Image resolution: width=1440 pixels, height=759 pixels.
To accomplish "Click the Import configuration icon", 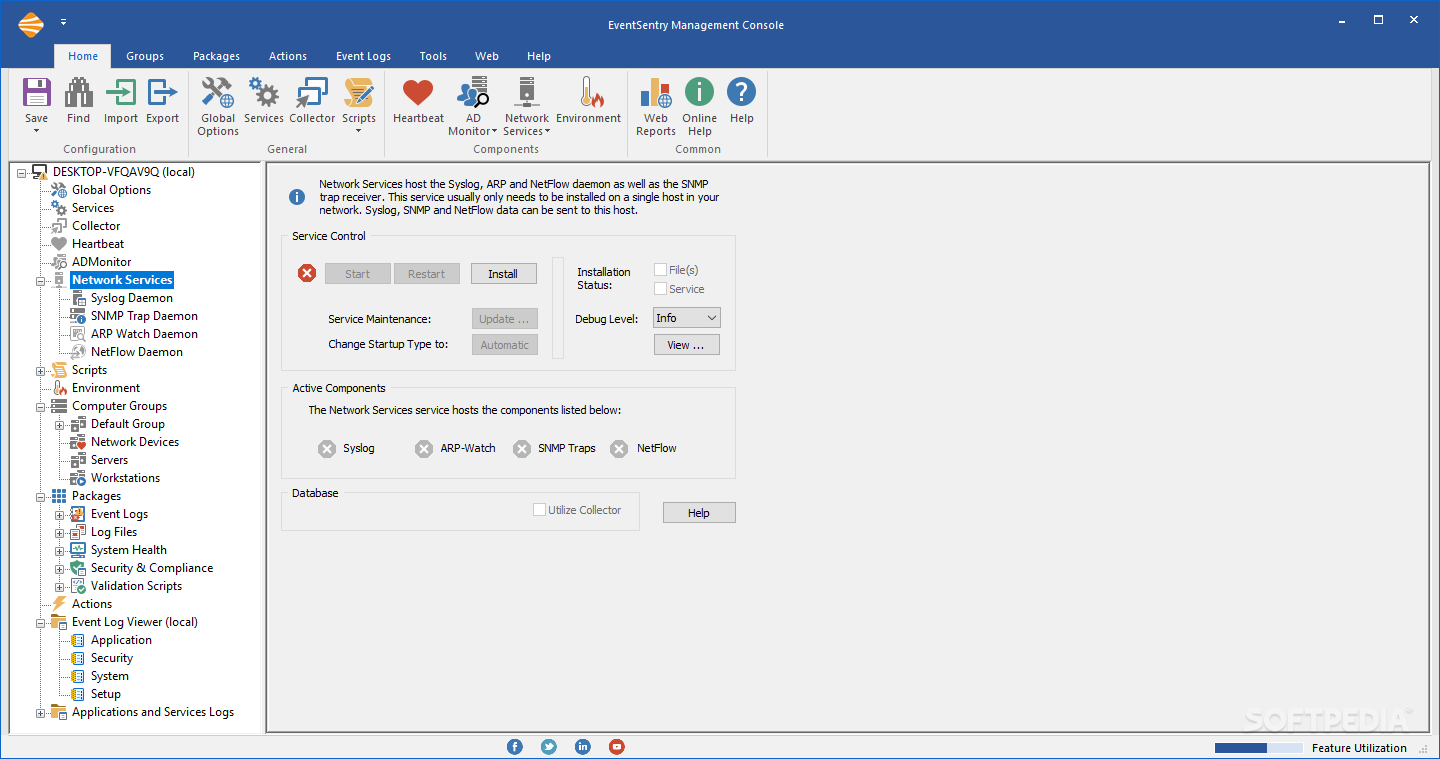I will point(120,93).
